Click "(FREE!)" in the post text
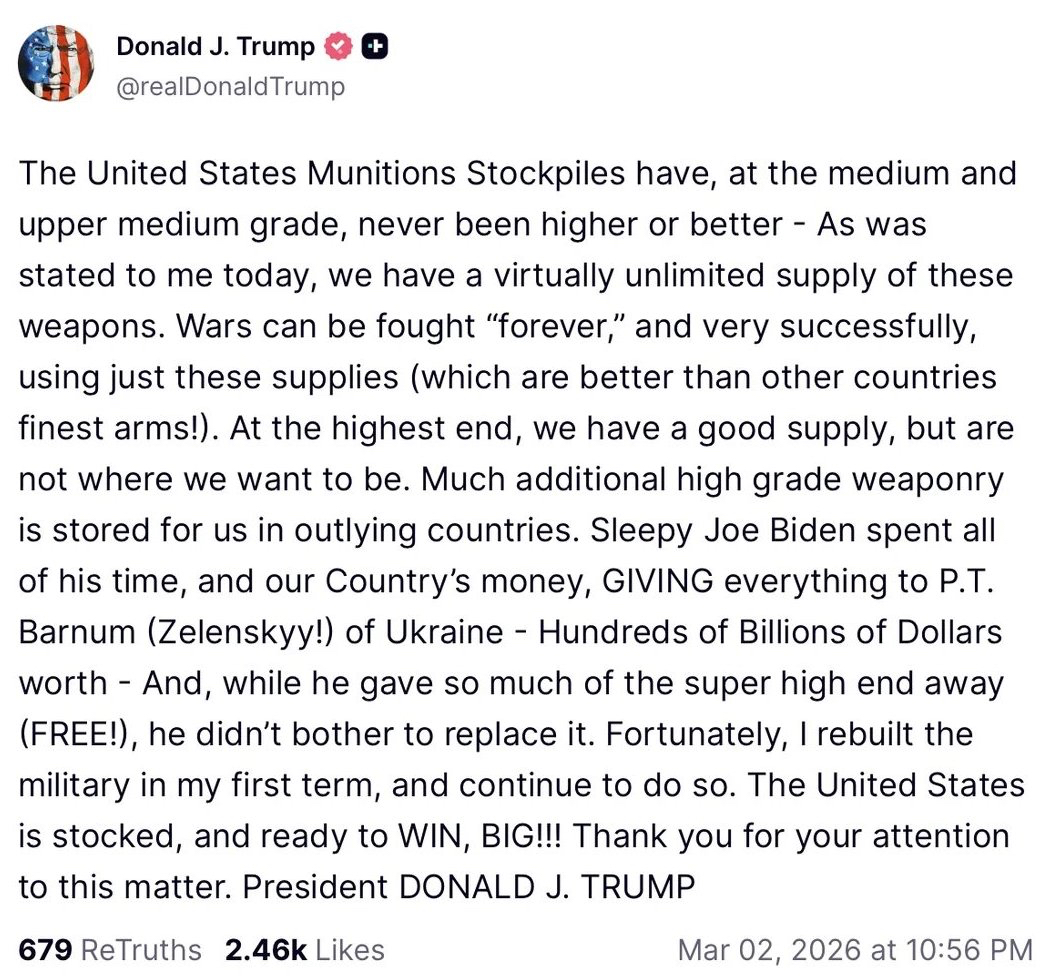 [72, 734]
